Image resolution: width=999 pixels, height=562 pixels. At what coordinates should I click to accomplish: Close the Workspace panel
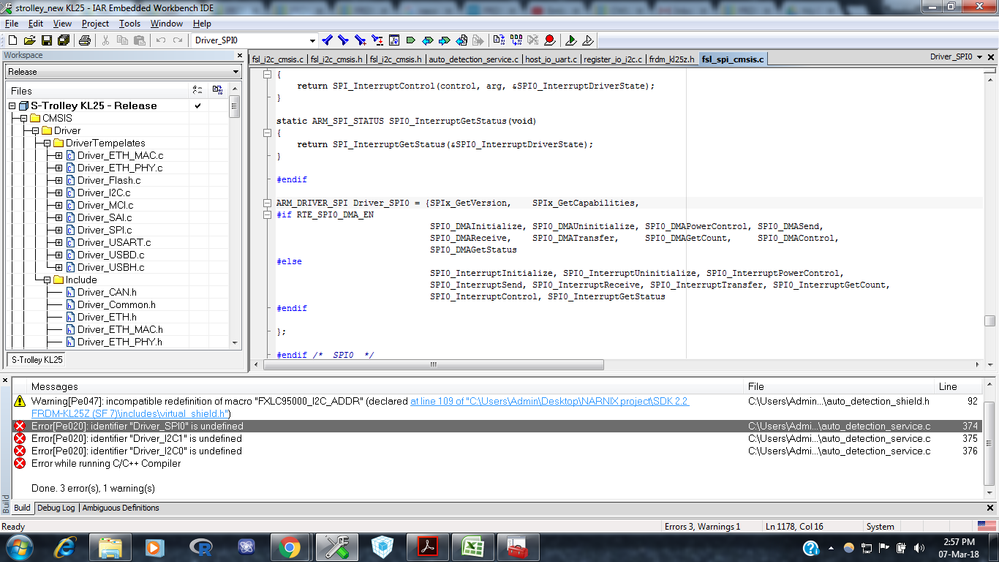[x=240, y=55]
